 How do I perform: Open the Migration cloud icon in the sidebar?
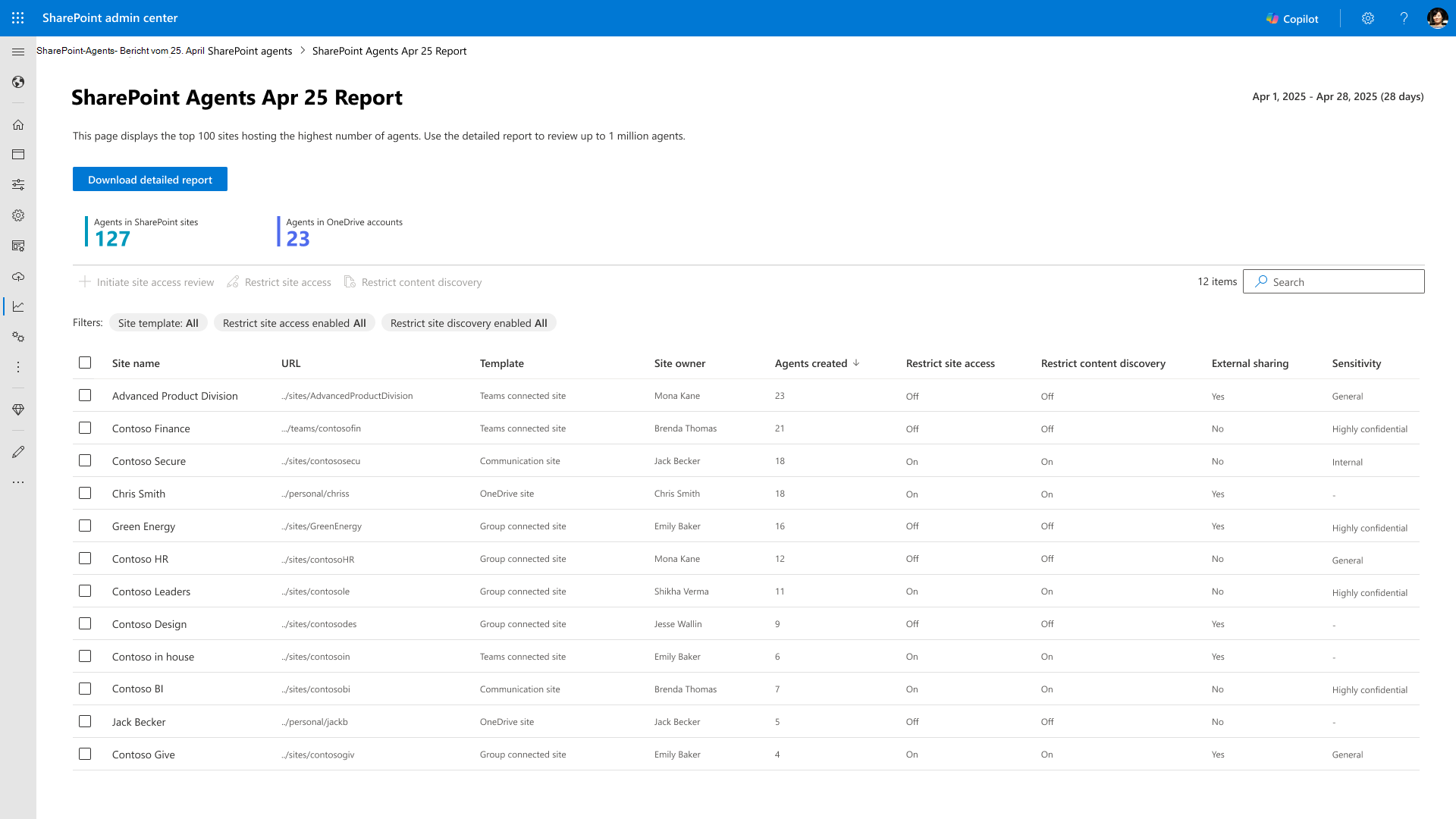(x=18, y=277)
